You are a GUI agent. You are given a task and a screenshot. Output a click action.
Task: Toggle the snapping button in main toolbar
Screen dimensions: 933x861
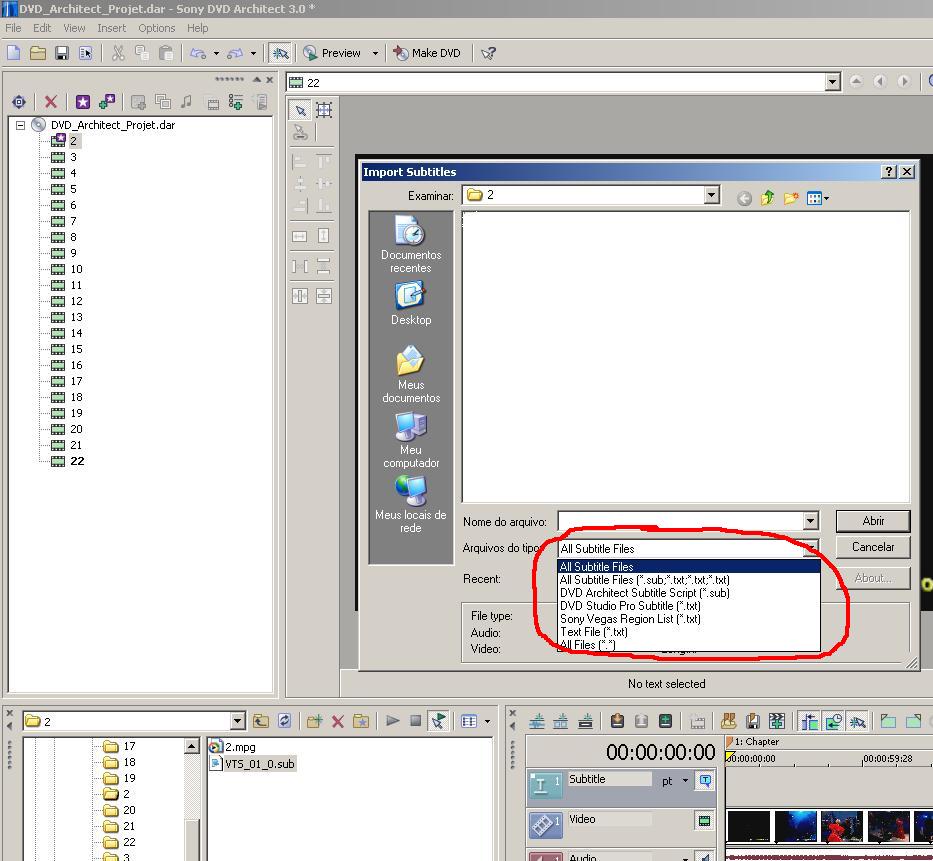(280, 53)
